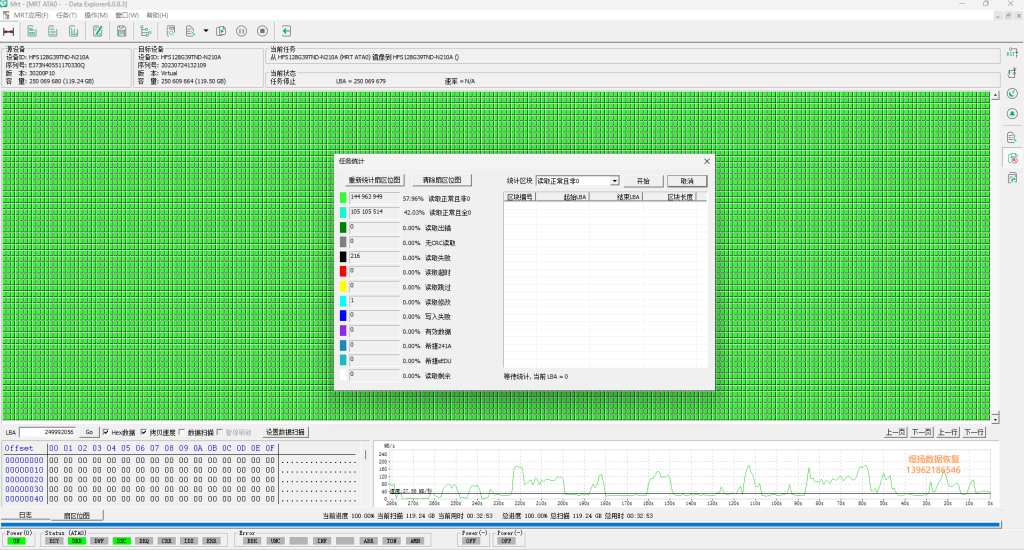Viewport: 1024px width, 550px height.
Task: Click the tree structure icon in toolbar
Action: click(x=146, y=31)
